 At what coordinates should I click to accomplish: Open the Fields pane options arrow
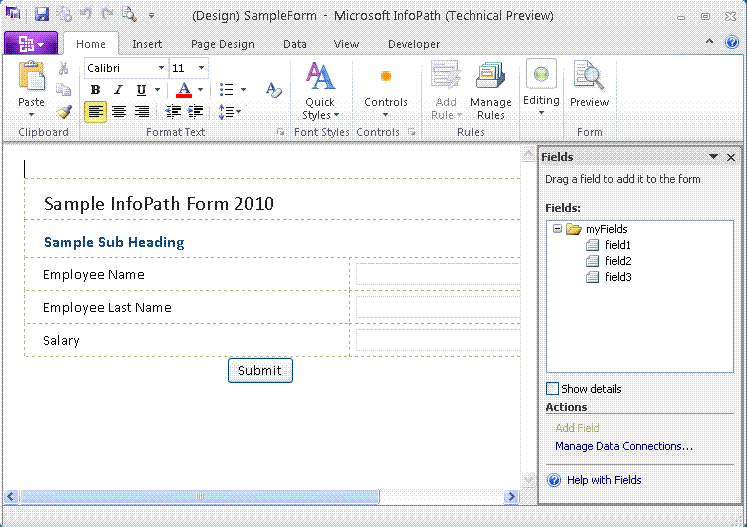click(x=713, y=157)
